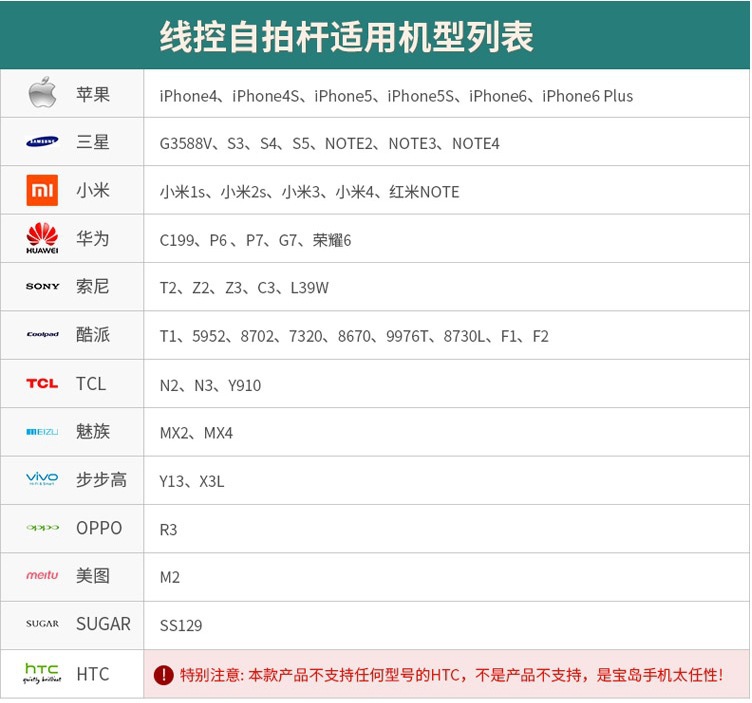Click the 荣耀6 model text
The width and height of the screenshot is (752, 703).
(332, 240)
